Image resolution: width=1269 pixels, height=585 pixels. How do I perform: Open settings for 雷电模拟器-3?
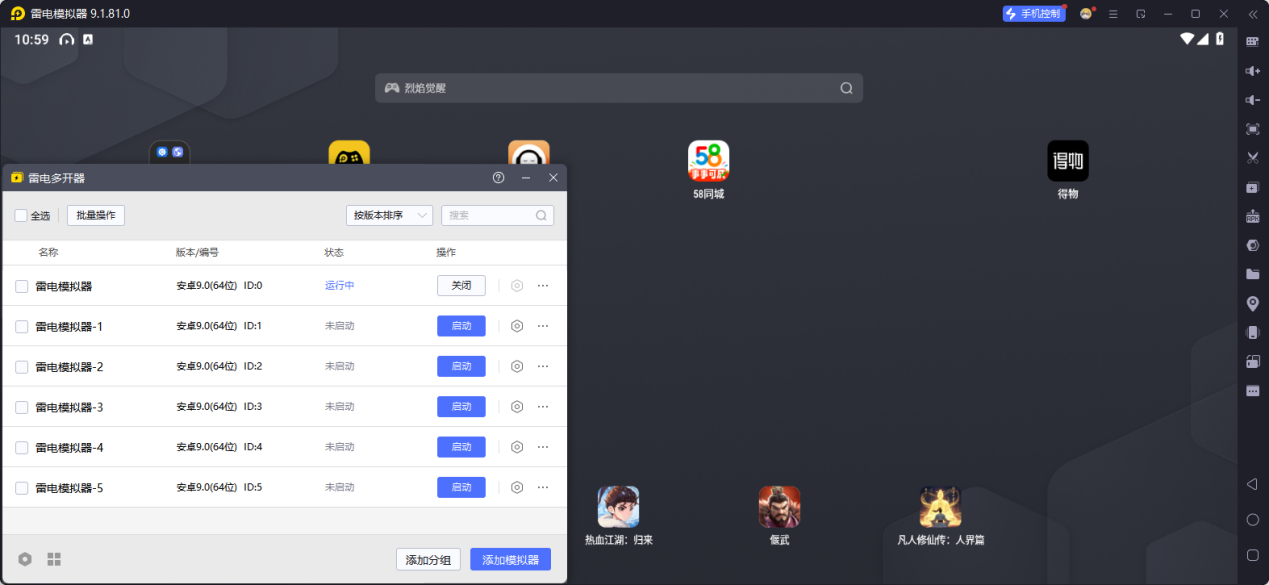517,406
